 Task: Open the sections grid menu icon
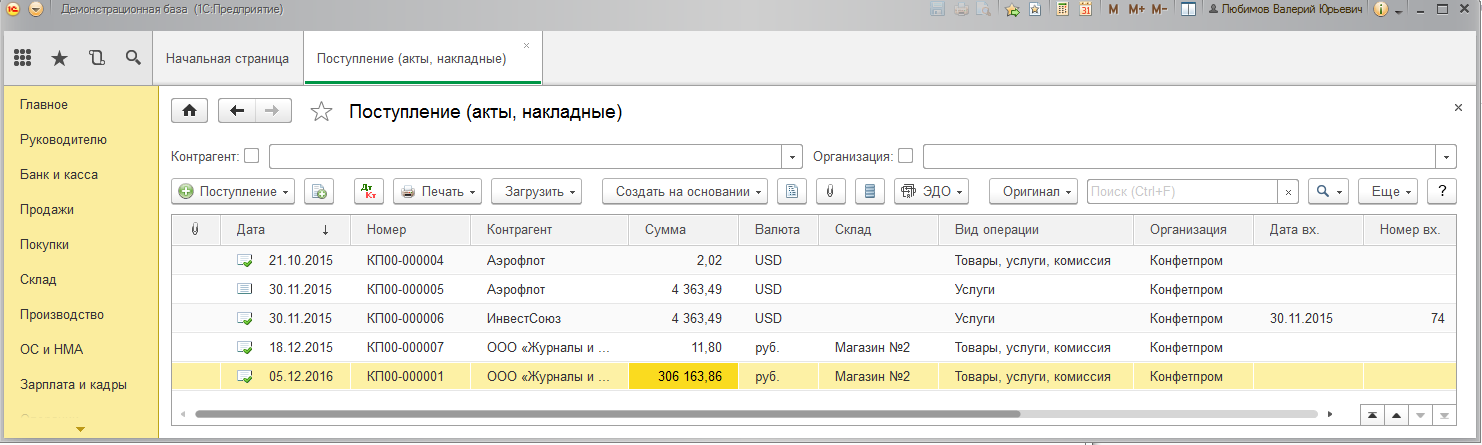point(22,58)
